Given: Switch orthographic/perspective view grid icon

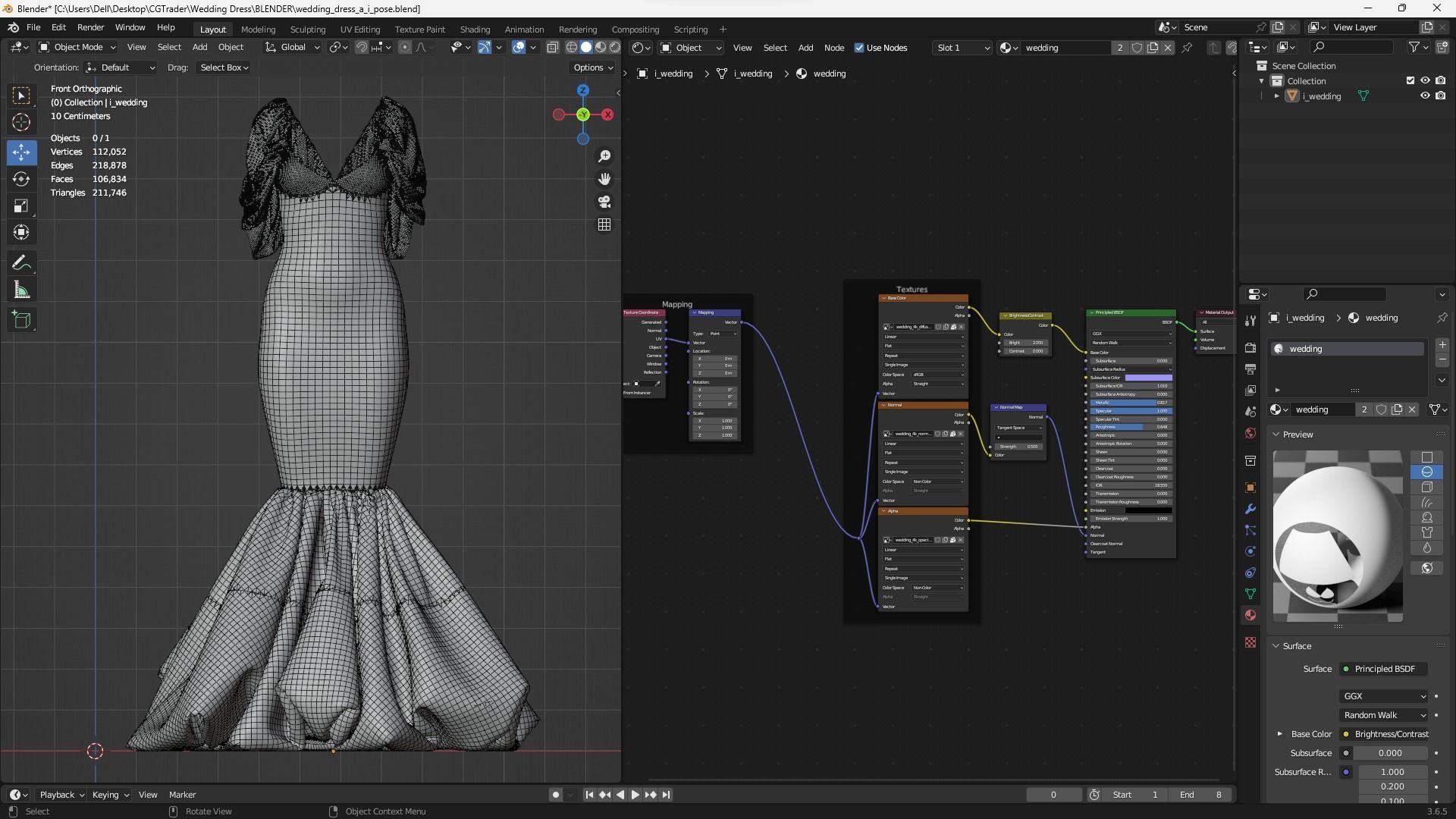Looking at the screenshot, I should click(604, 224).
